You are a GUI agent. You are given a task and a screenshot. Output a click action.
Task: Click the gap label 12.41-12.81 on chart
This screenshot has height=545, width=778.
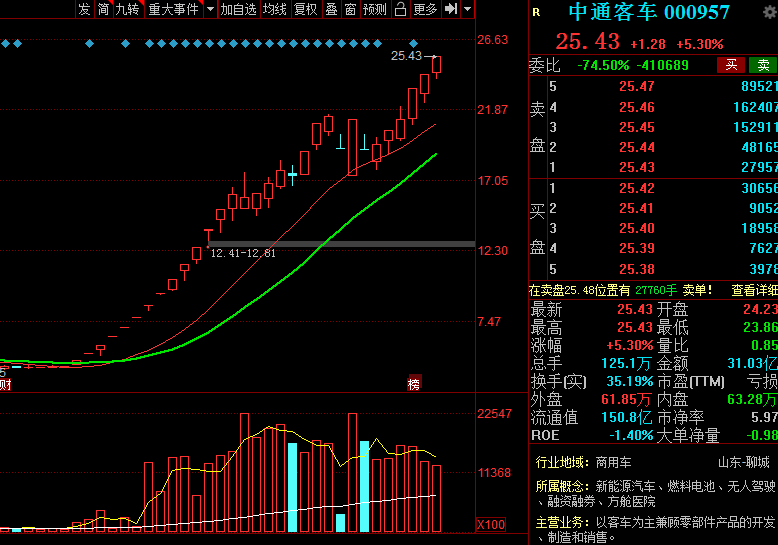pyautogui.click(x=243, y=253)
